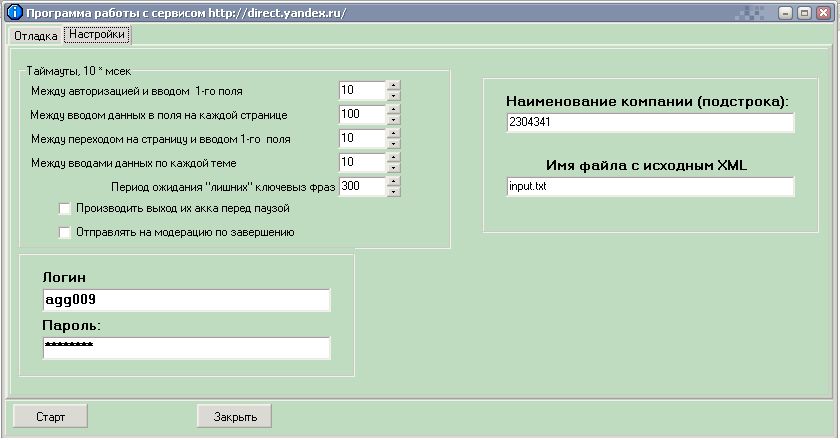Decrease the 'Между авторизацией и вводом 1-го поля' value

click(x=394, y=96)
